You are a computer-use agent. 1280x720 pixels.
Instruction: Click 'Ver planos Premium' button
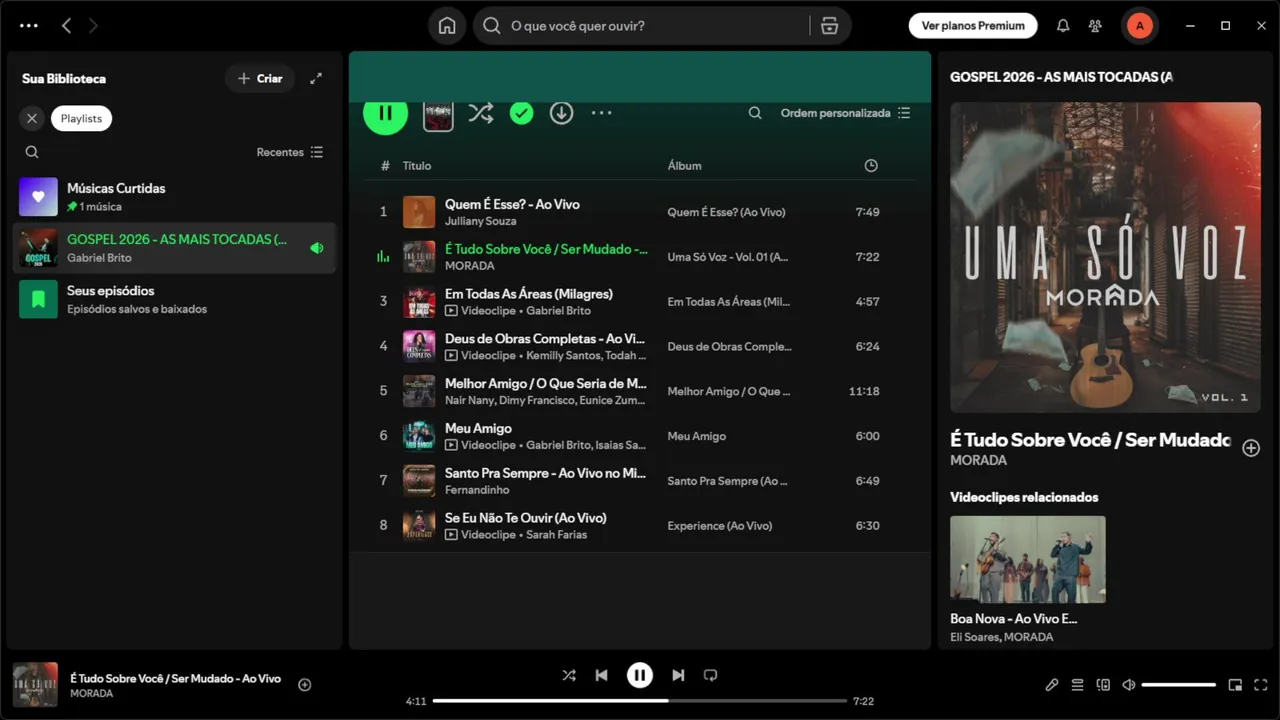(973, 26)
